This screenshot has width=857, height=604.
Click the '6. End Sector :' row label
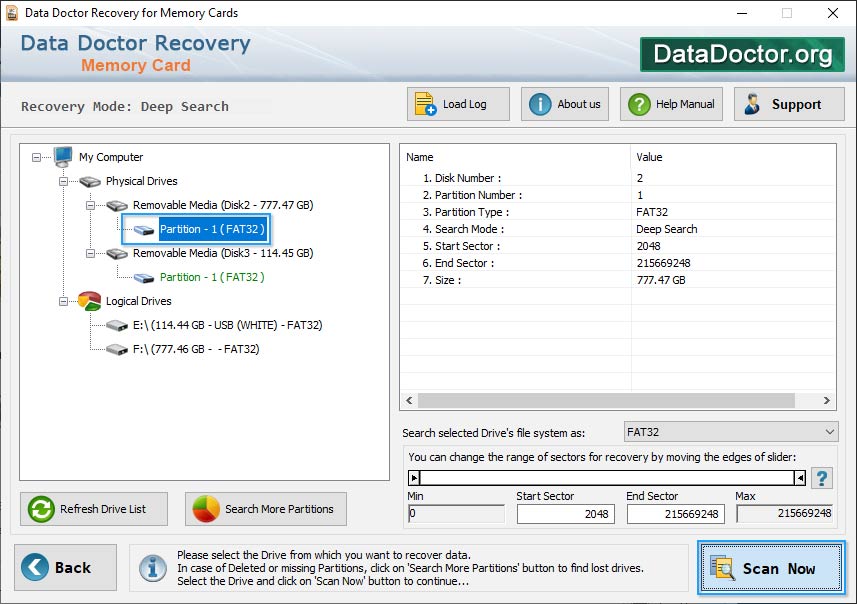pos(458,263)
